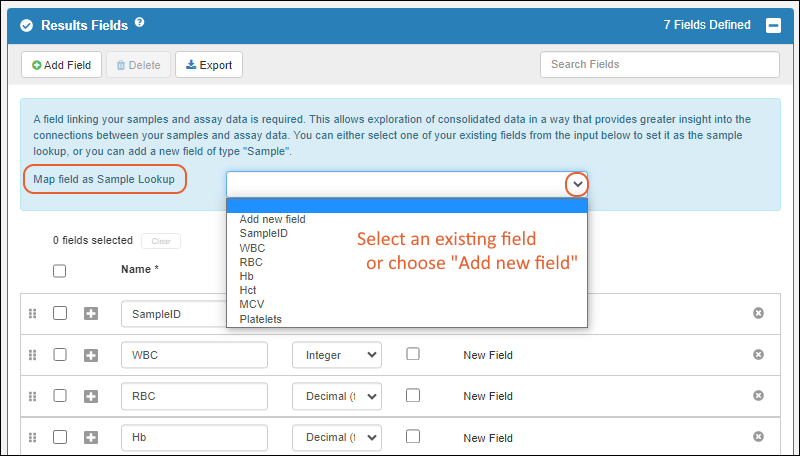This screenshot has width=800, height=456.
Task: Tick the WBC row selection checkbox
Action: (60, 354)
